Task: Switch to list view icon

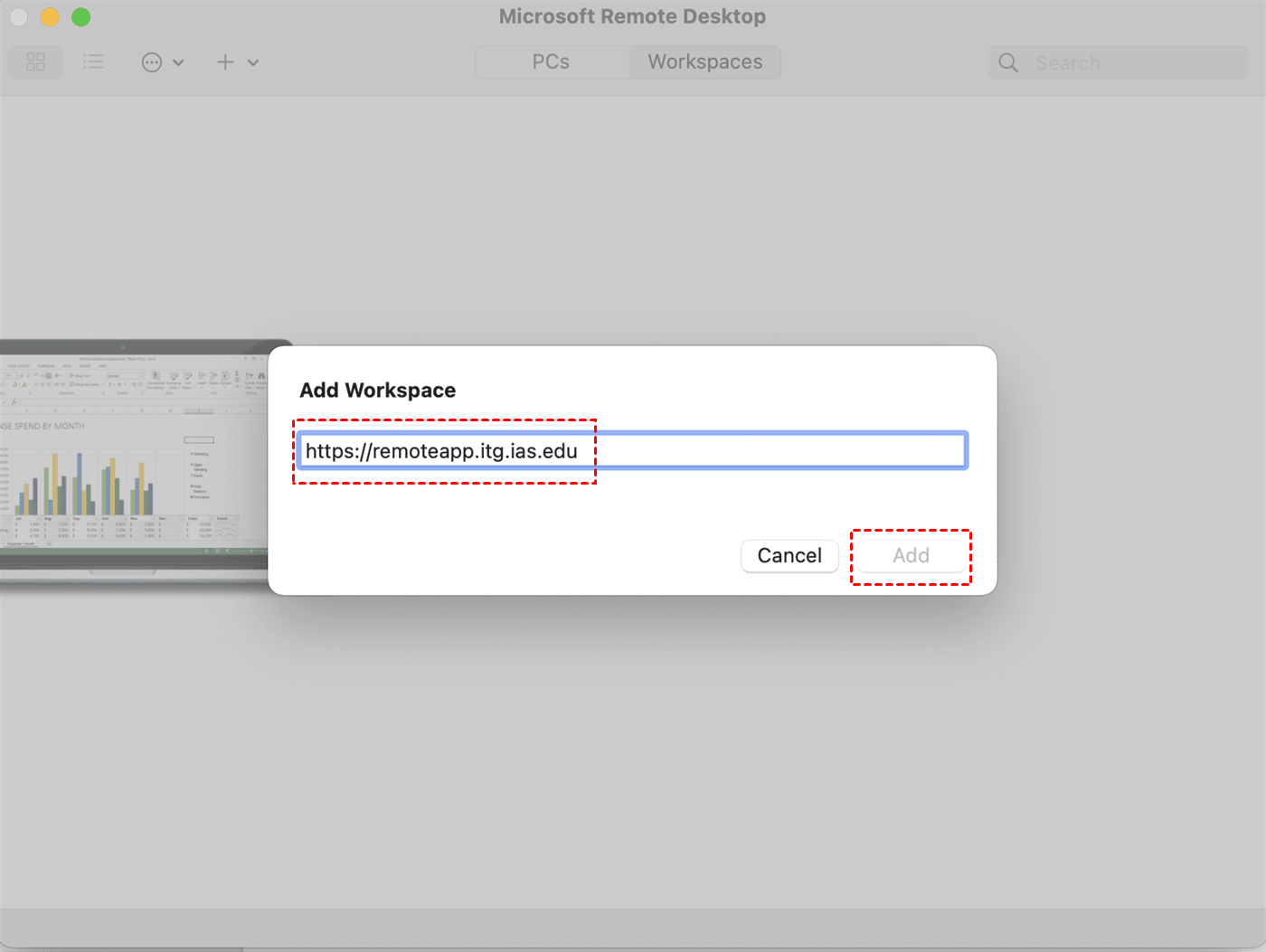Action: [x=93, y=62]
